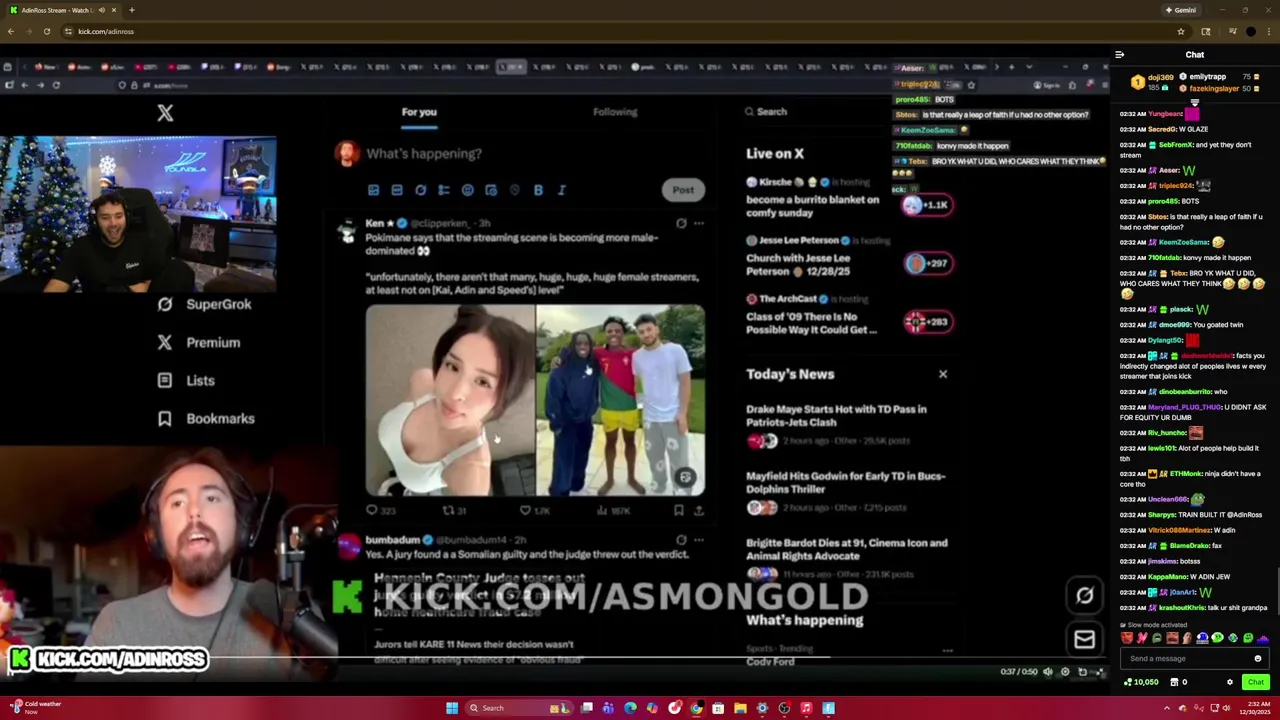Screen dimensions: 1280x720
Task: Bookmark this page with the star
Action: [1180, 31]
